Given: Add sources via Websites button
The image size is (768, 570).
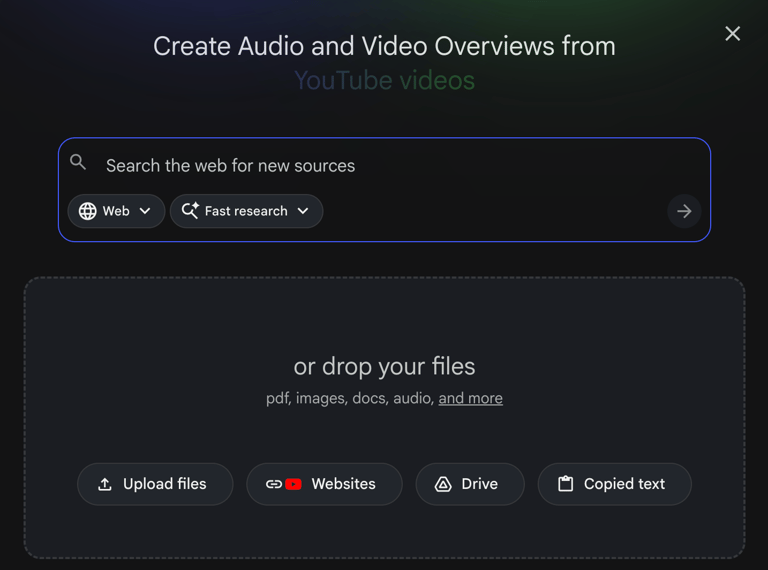Looking at the screenshot, I should tap(324, 484).
